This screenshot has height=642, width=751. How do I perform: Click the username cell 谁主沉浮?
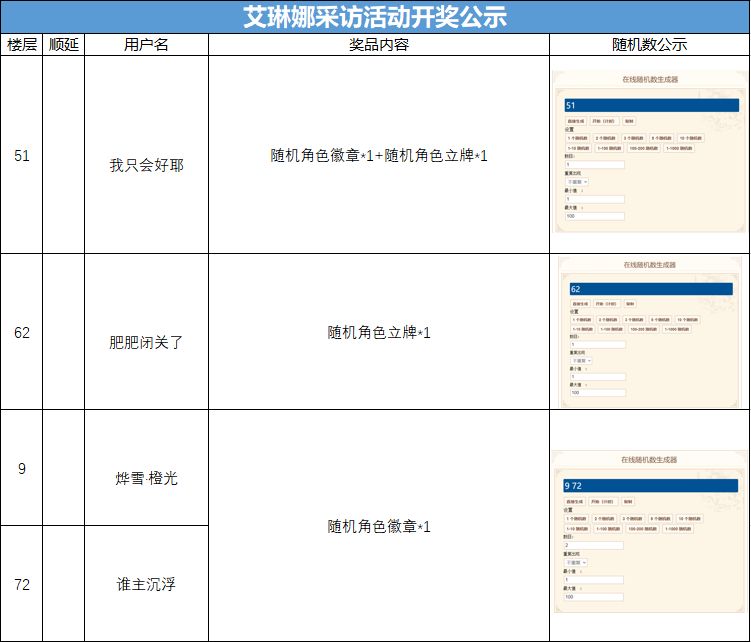(147, 584)
